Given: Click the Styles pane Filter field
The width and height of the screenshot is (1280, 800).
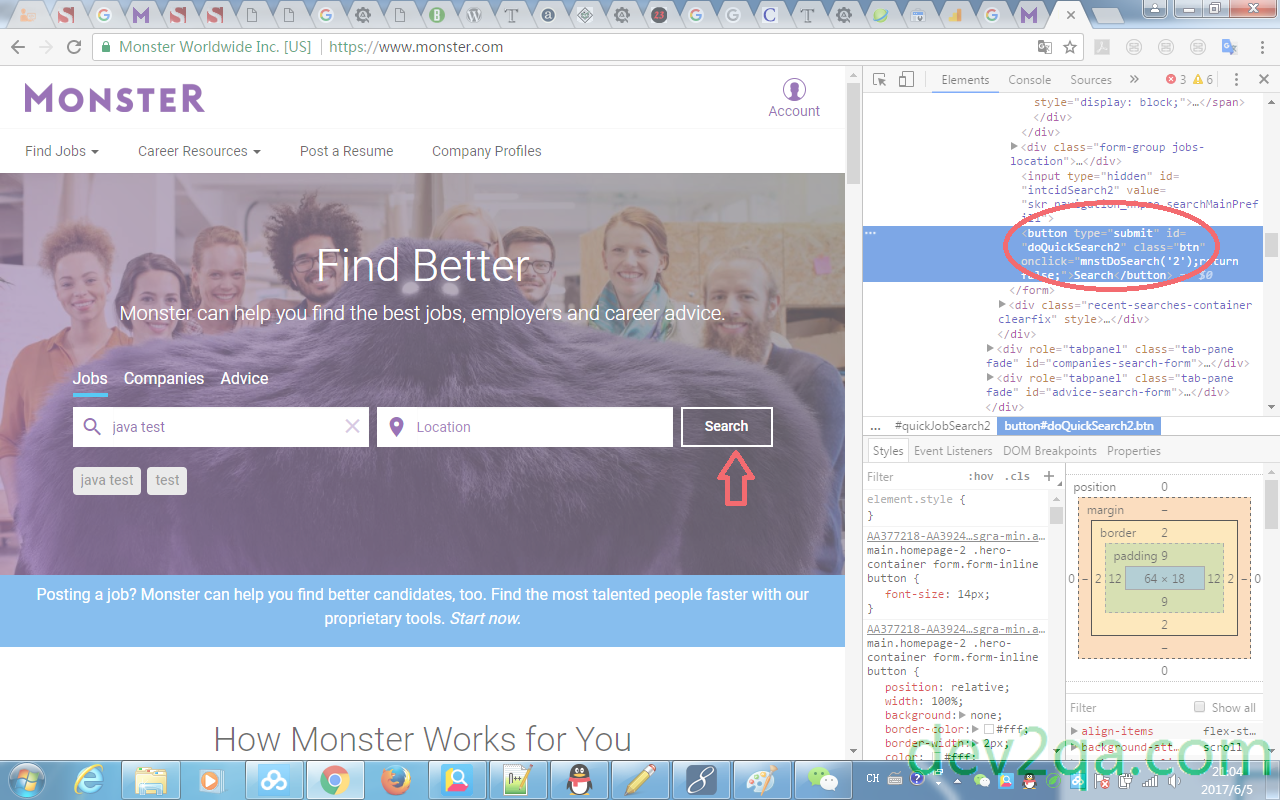Looking at the screenshot, I should [914, 476].
